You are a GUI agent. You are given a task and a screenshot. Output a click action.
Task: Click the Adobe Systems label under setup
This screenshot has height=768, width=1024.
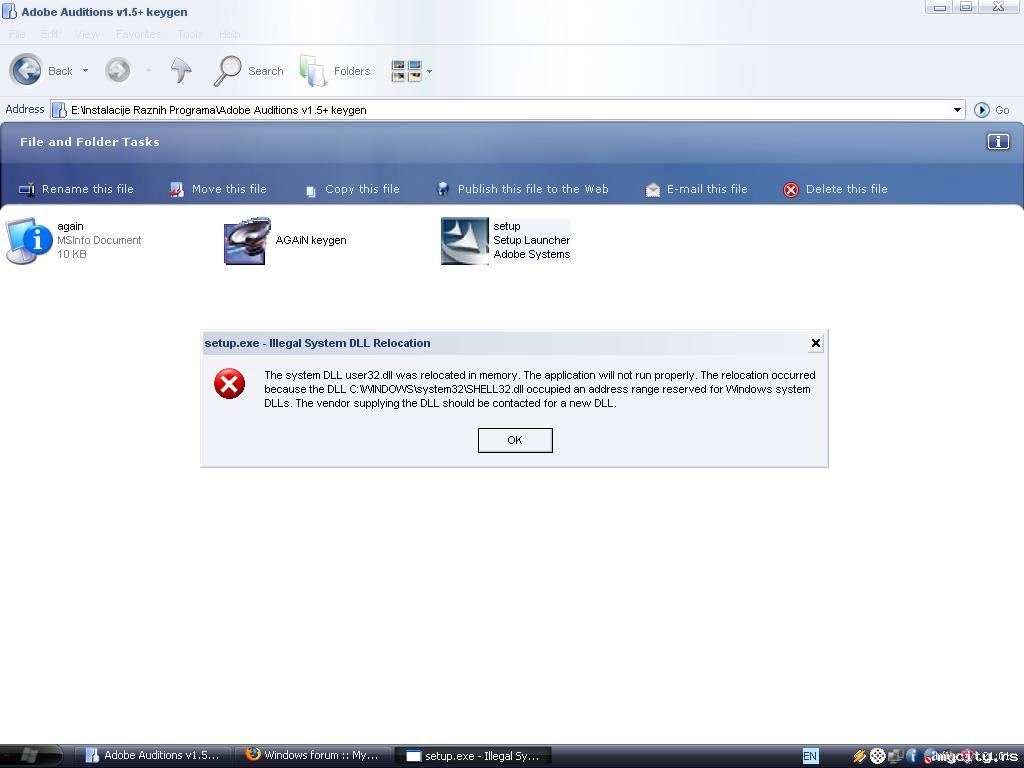532,255
